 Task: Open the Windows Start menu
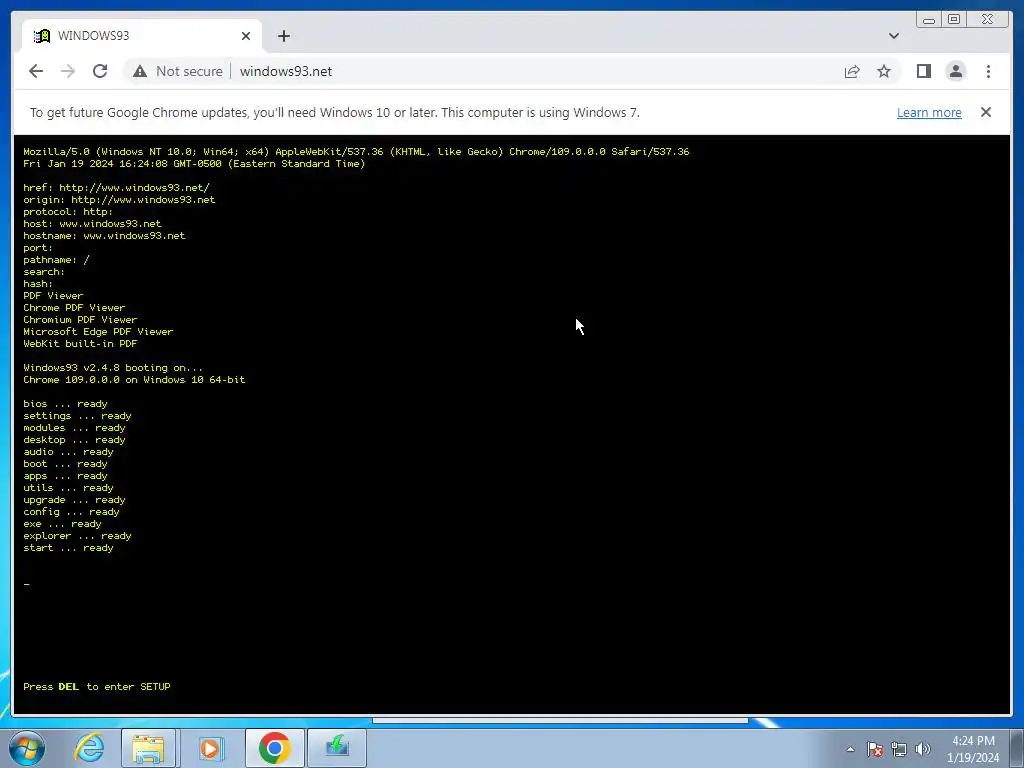point(27,748)
